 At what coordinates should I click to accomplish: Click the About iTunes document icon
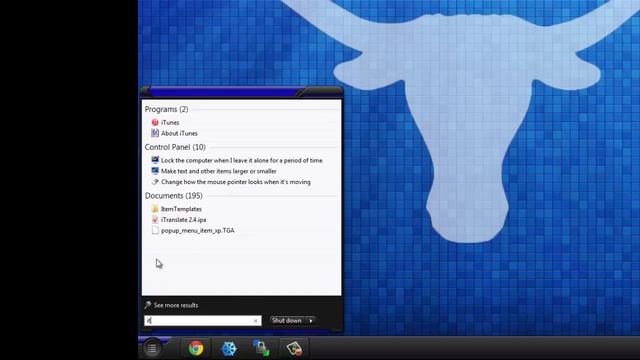point(155,133)
